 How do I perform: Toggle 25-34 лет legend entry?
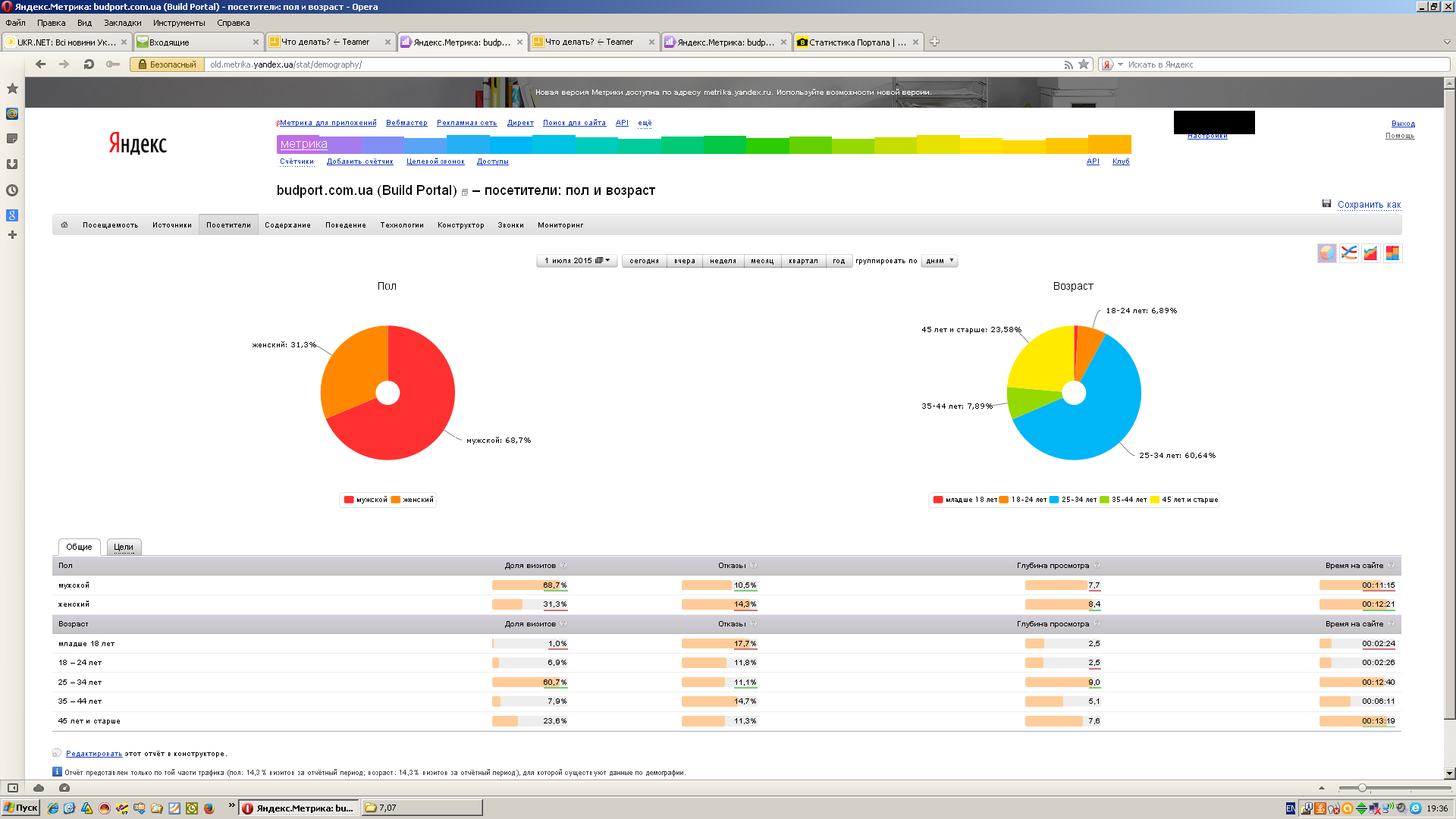(1073, 500)
